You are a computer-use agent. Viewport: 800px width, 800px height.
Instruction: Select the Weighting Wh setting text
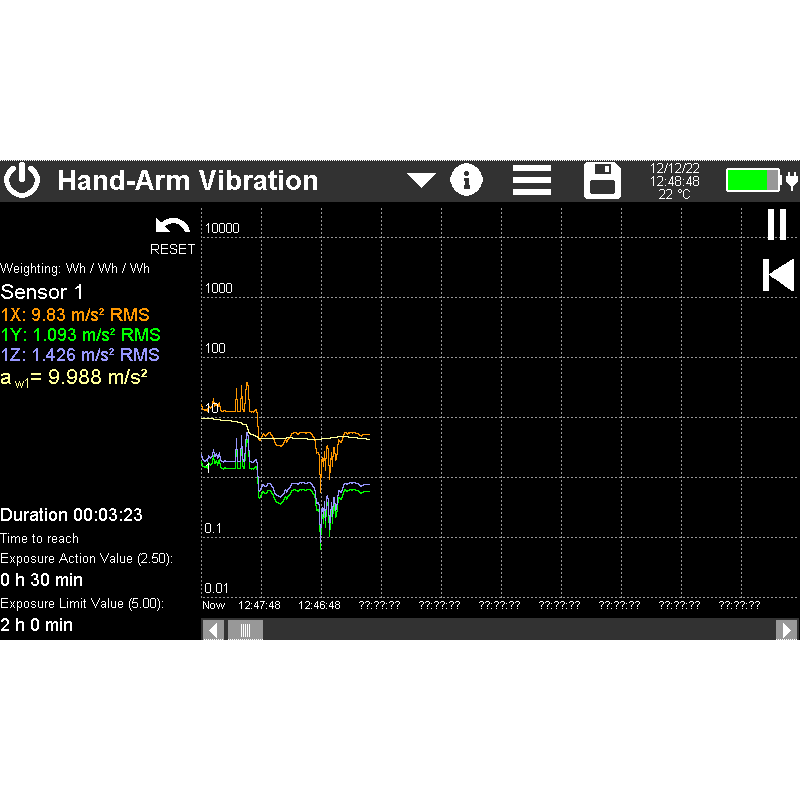(x=75, y=268)
